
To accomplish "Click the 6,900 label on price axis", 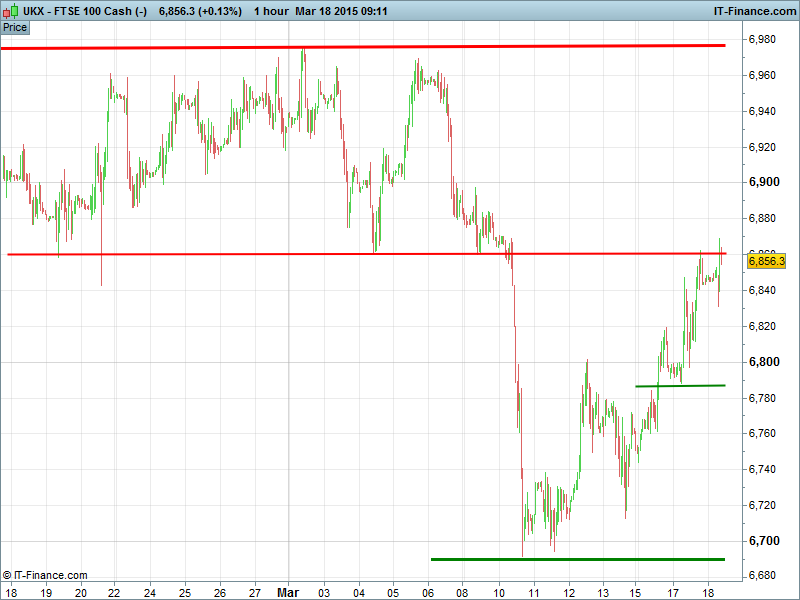I will pyautogui.click(x=765, y=182).
